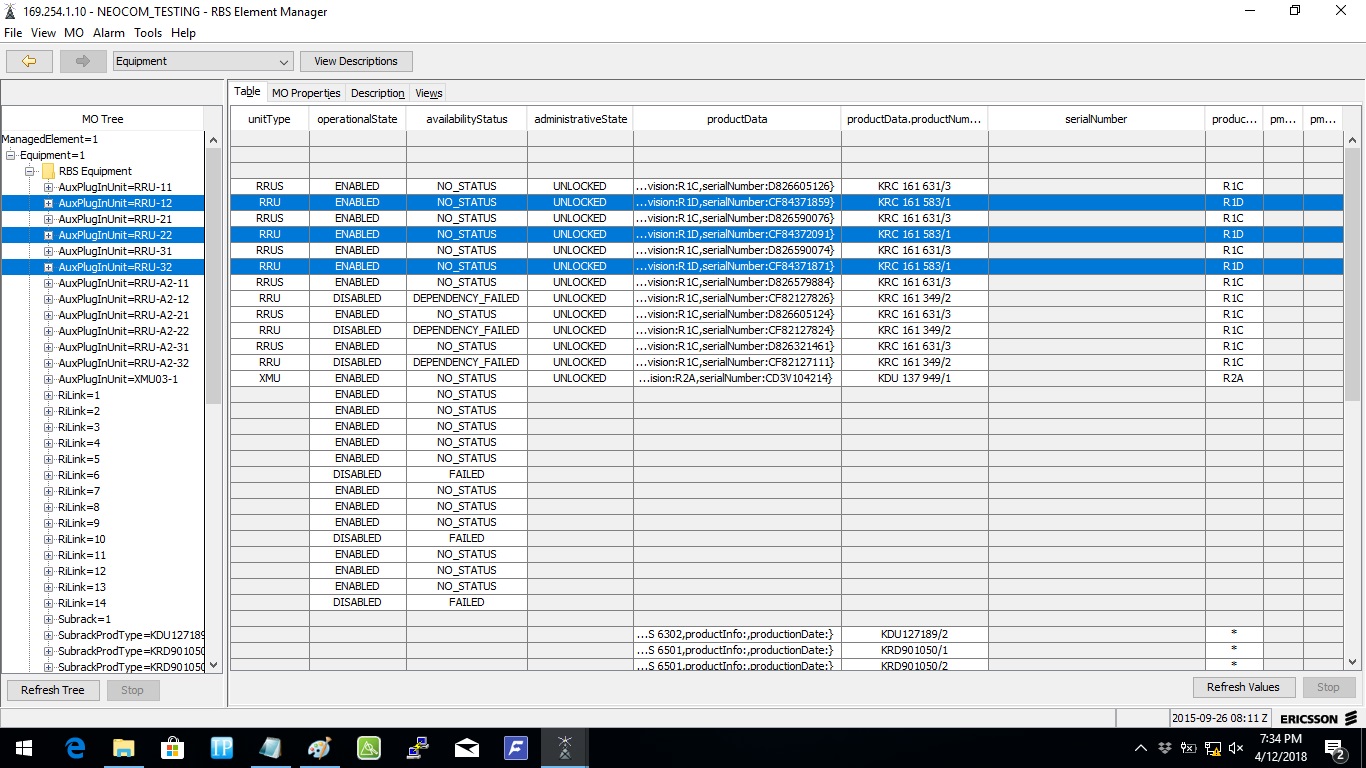
Task: Select RiLink=14 in the MO tree
Action: (x=82, y=603)
